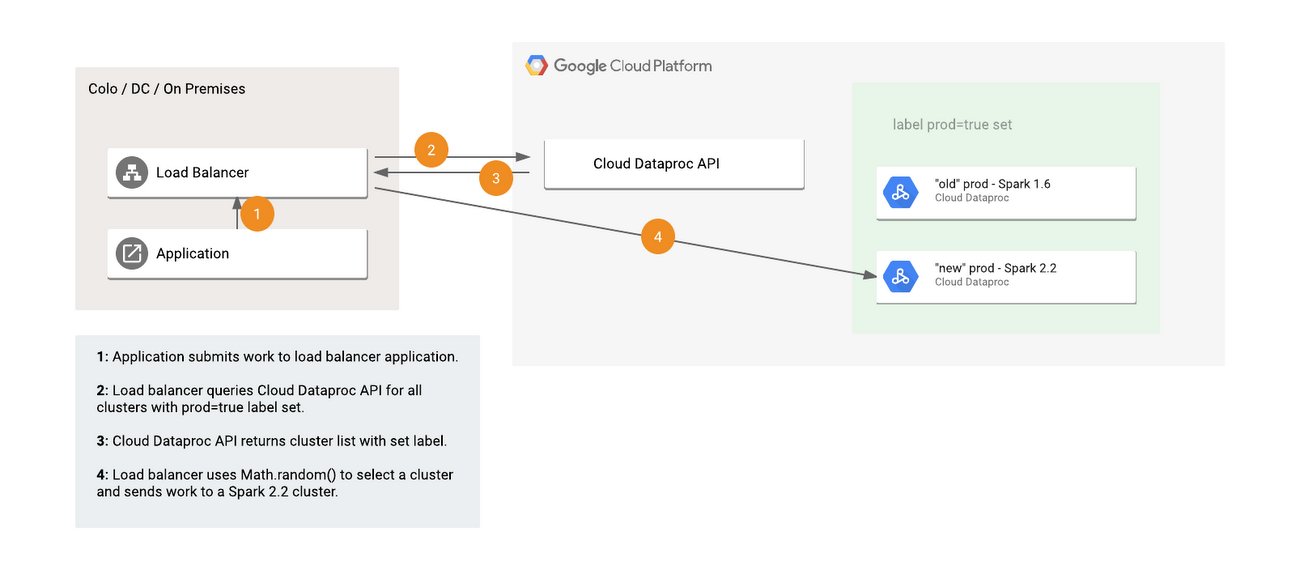This screenshot has height=570, width=1300.
Task: Select the Application box
Action: click(237, 253)
